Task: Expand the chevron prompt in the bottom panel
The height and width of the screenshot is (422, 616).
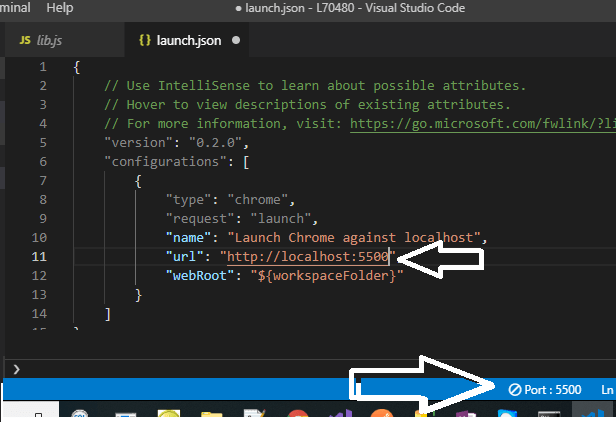Action: pyautogui.click(x=14, y=368)
